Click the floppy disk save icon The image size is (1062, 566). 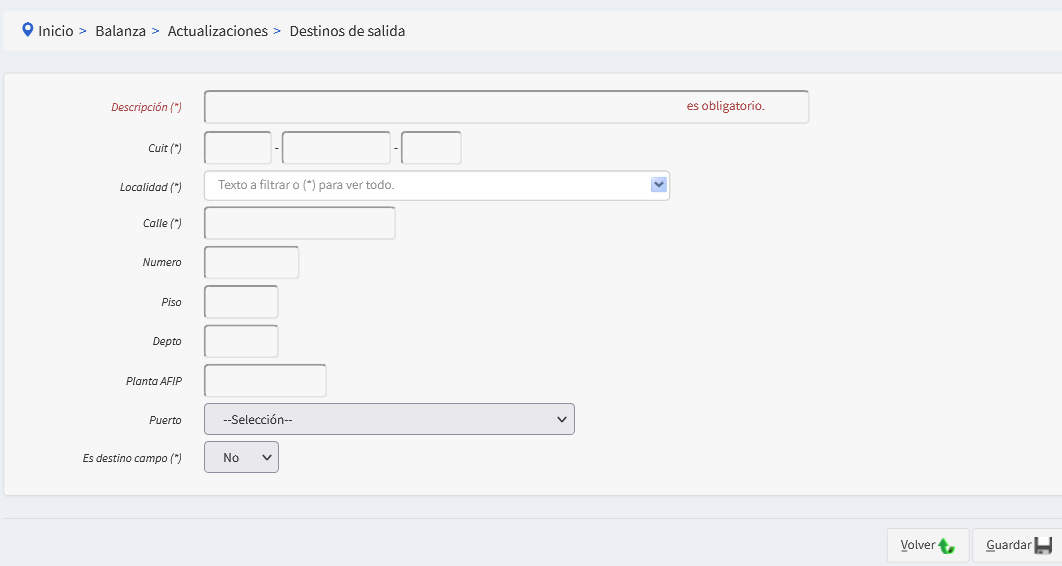[1043, 546]
